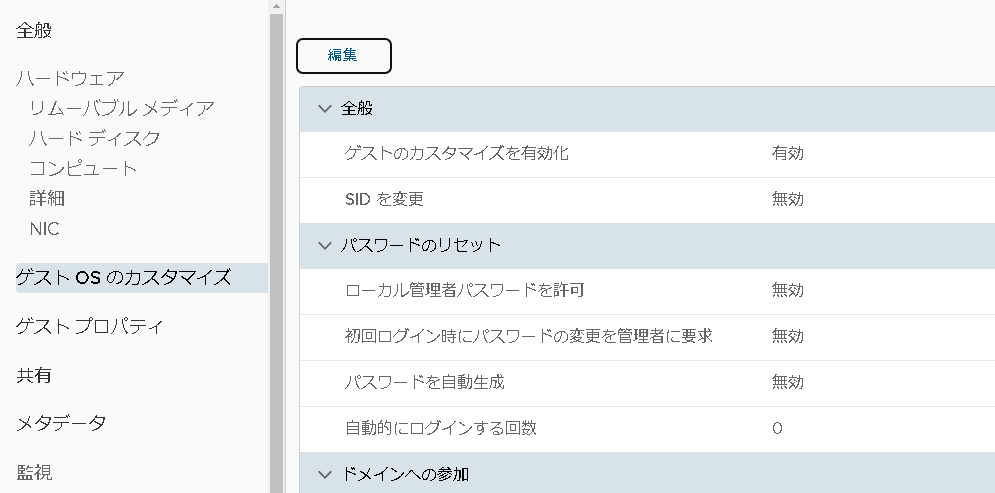Open メタデータ sidebar item
This screenshot has height=493, width=995.
point(61,423)
